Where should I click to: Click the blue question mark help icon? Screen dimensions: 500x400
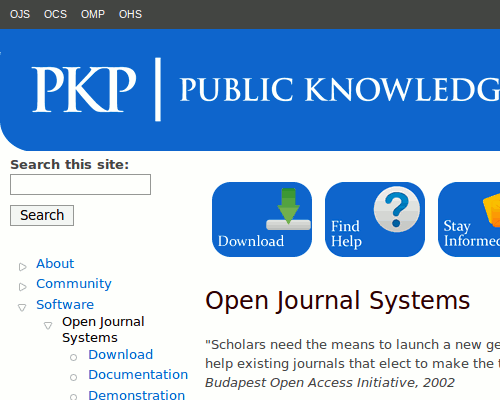pos(397,209)
